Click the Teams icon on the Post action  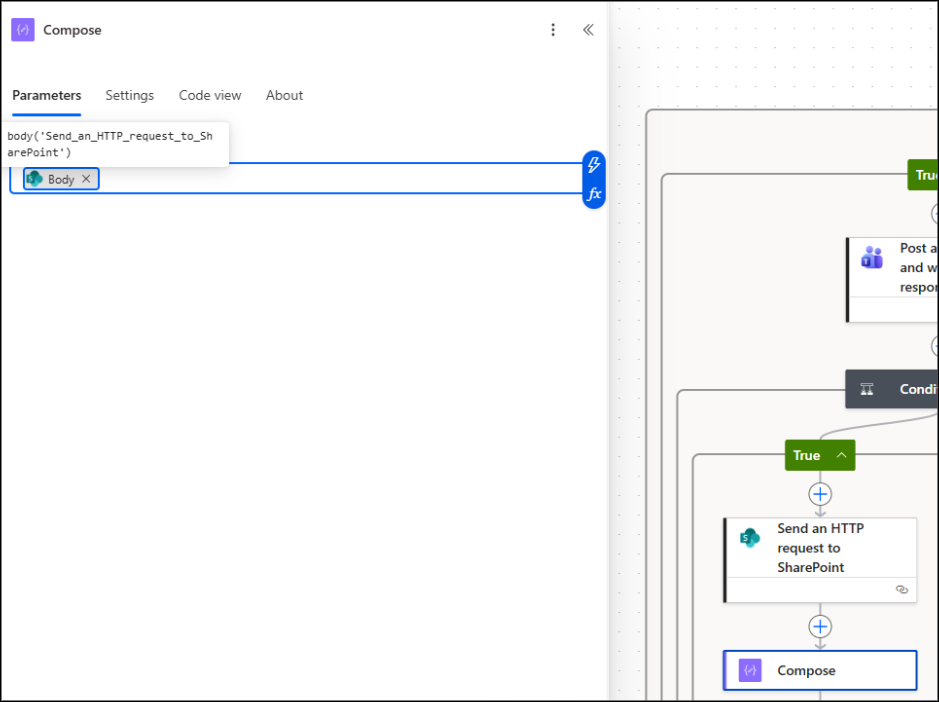872,258
